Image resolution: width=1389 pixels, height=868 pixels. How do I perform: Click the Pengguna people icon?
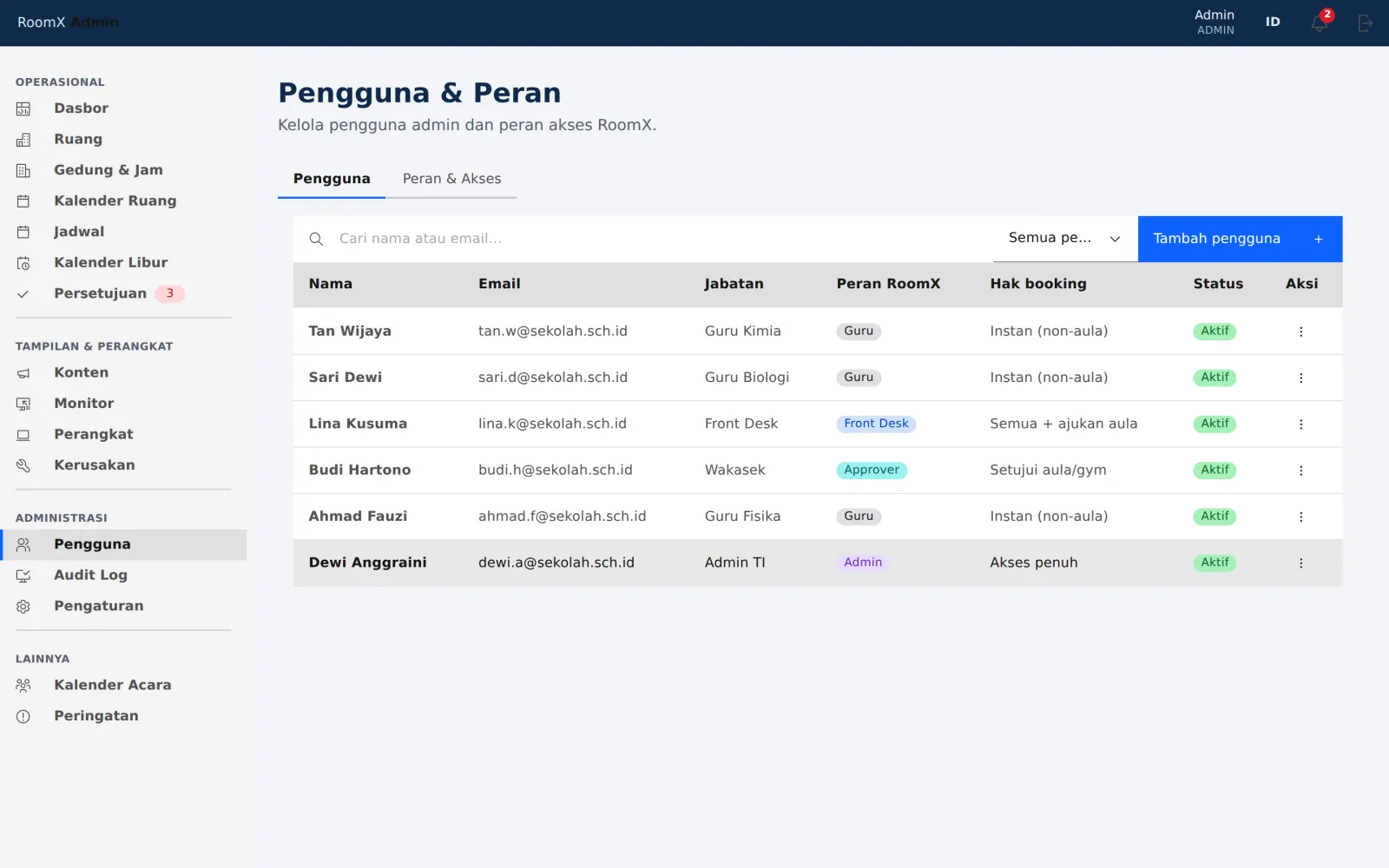click(x=23, y=545)
